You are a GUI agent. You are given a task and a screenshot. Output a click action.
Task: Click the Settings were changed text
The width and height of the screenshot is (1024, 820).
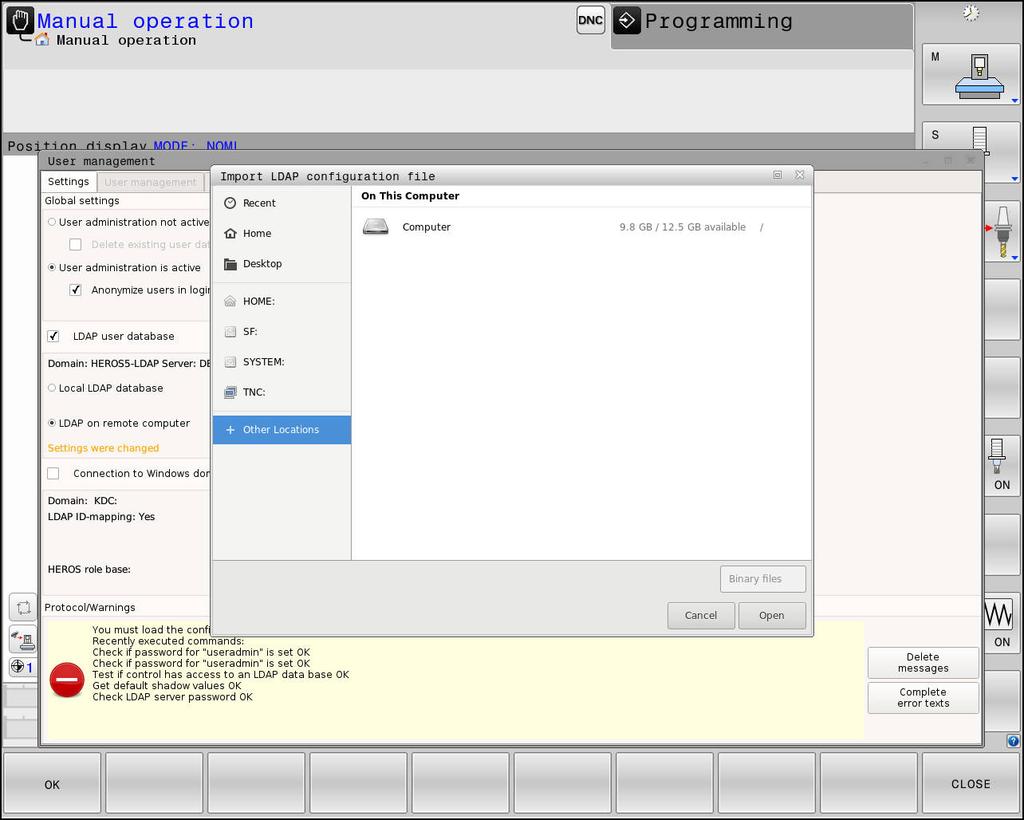point(103,448)
